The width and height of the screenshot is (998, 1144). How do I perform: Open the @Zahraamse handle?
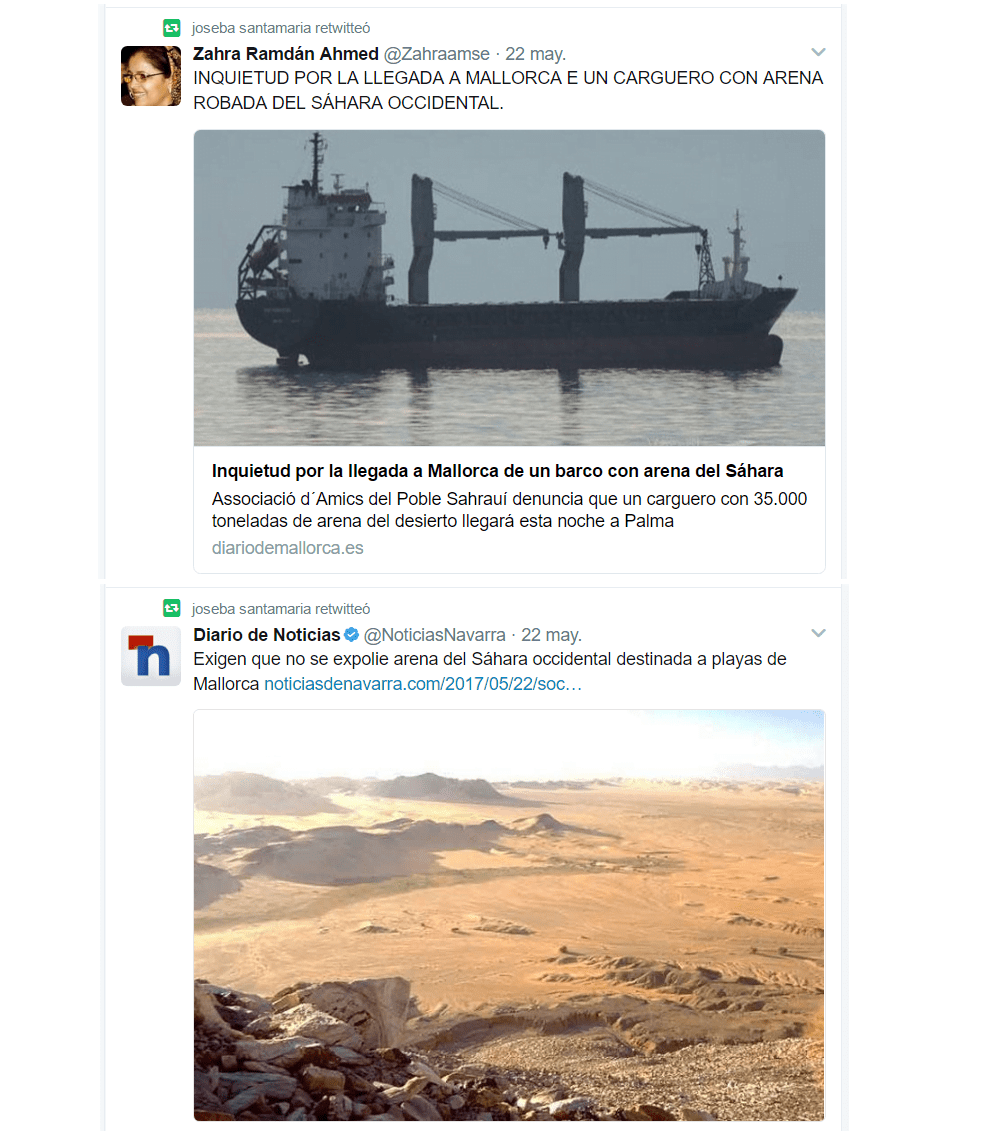[437, 54]
